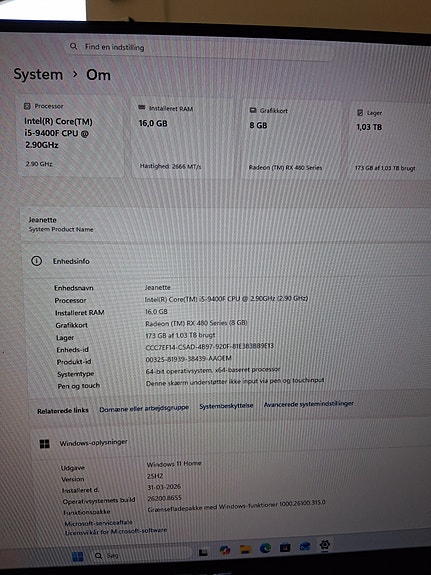This screenshot has height=575, width=431.
Task: Open the Windows Start menu
Action: pyautogui.click(x=77, y=557)
